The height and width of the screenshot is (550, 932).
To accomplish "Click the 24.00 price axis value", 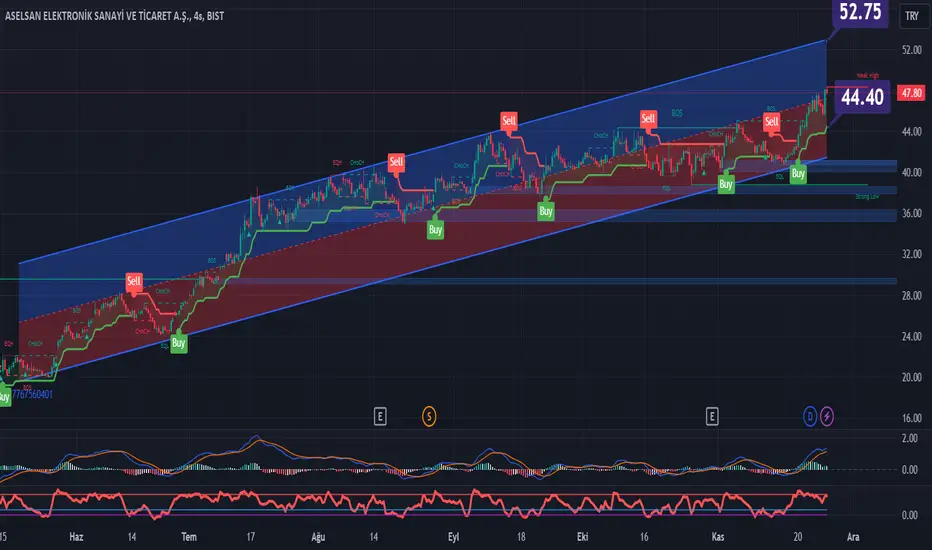I will click(x=911, y=337).
